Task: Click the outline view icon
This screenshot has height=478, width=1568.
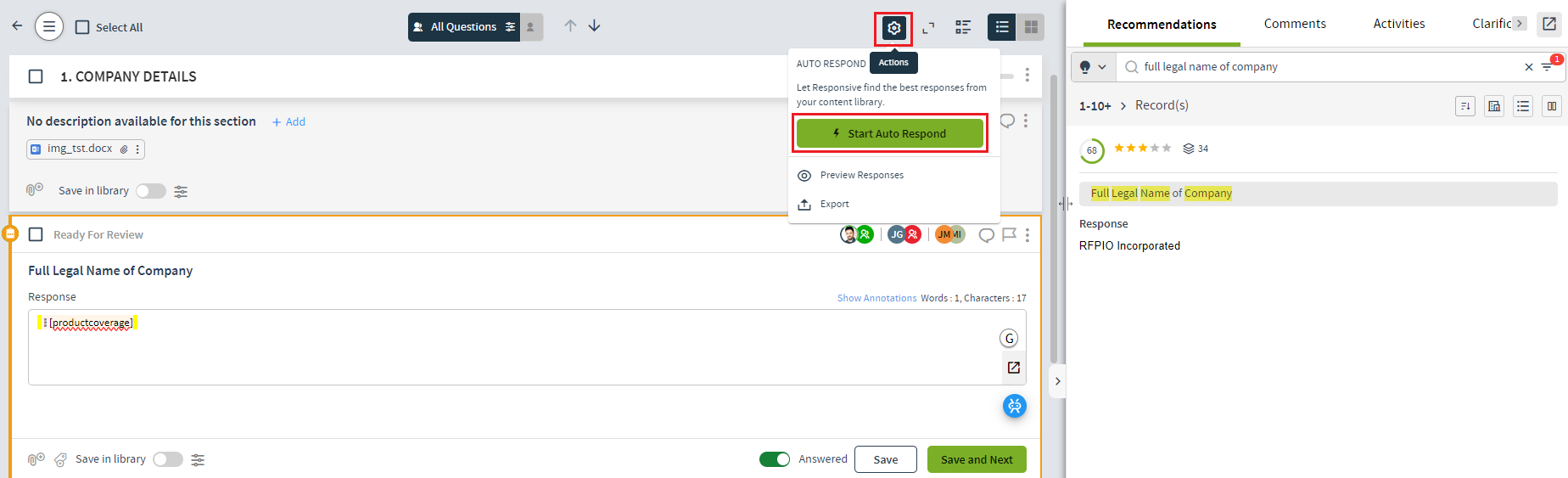Action: (963, 27)
